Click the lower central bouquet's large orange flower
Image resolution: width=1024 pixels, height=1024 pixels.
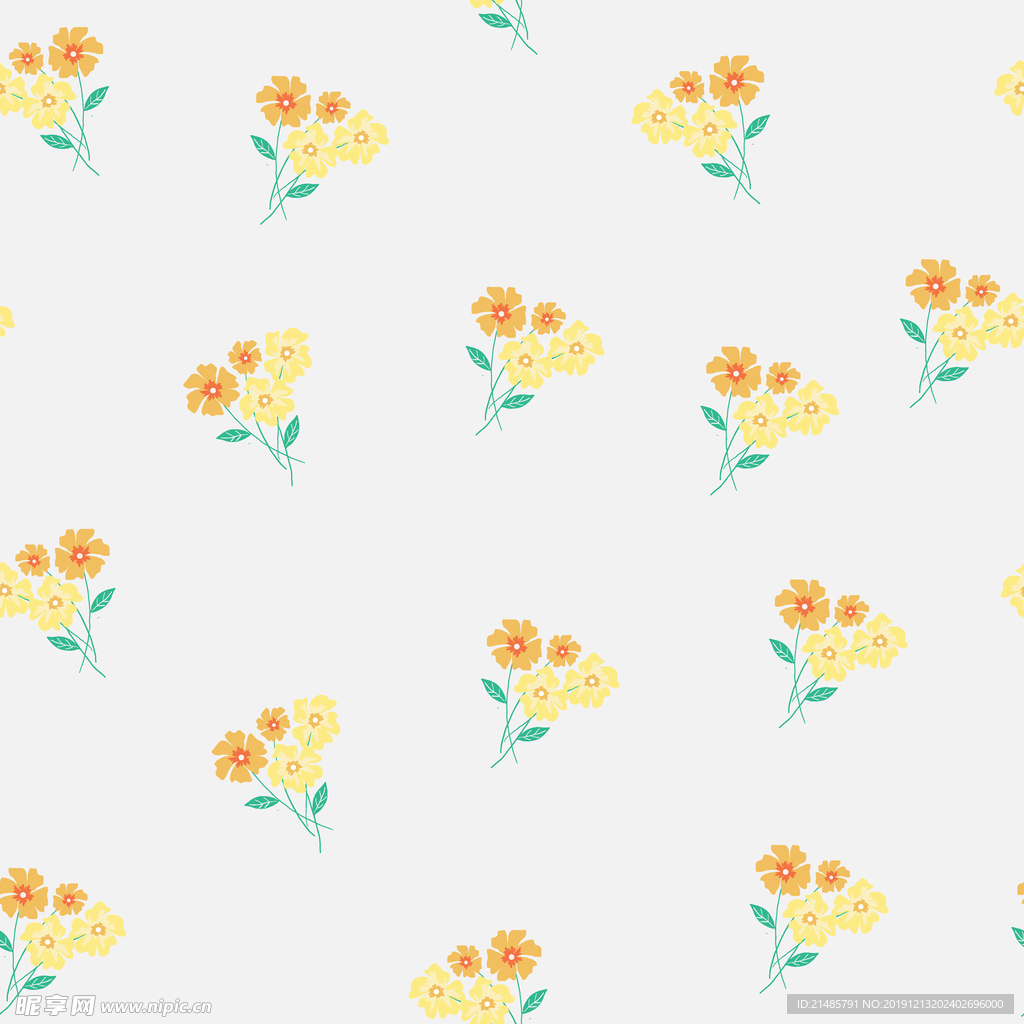click(514, 644)
